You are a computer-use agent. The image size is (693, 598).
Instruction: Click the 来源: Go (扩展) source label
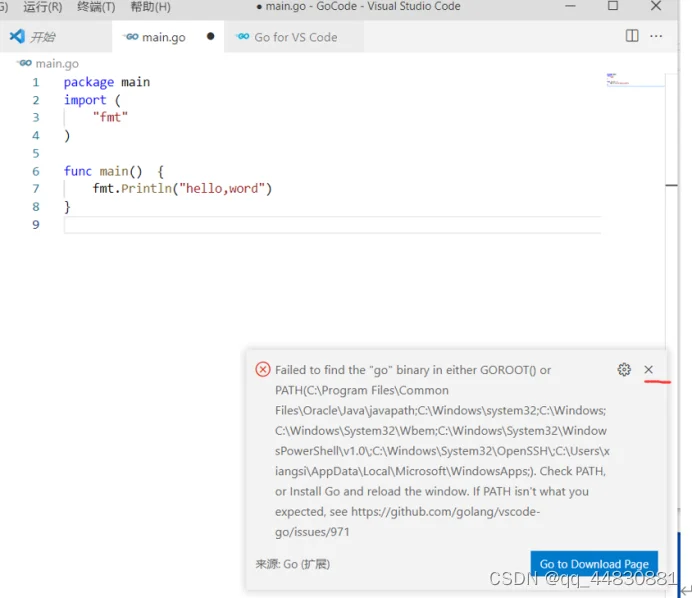pos(293,564)
